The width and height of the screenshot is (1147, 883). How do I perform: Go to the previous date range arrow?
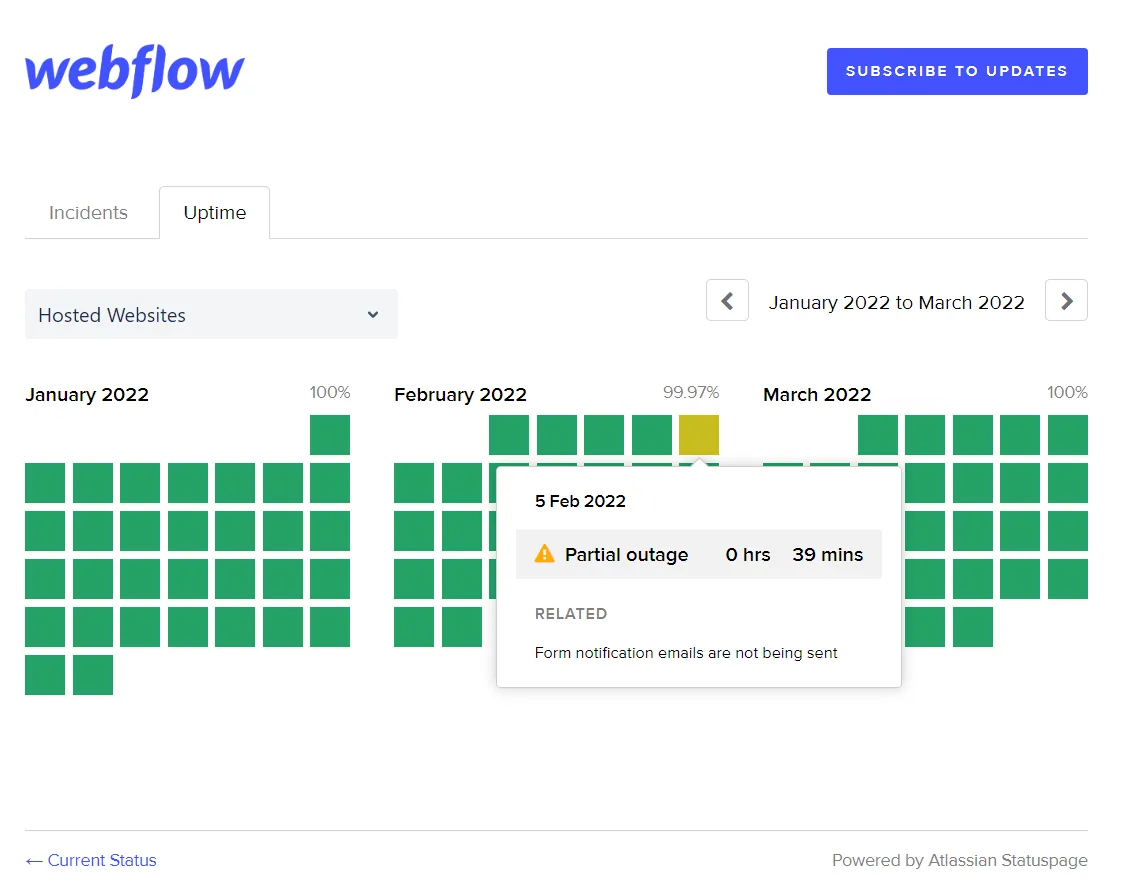pos(727,301)
